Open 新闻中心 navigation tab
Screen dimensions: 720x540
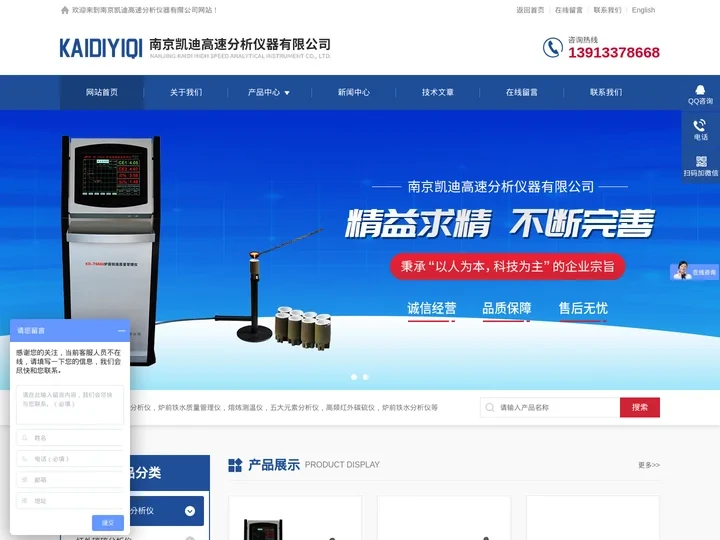[x=354, y=92]
